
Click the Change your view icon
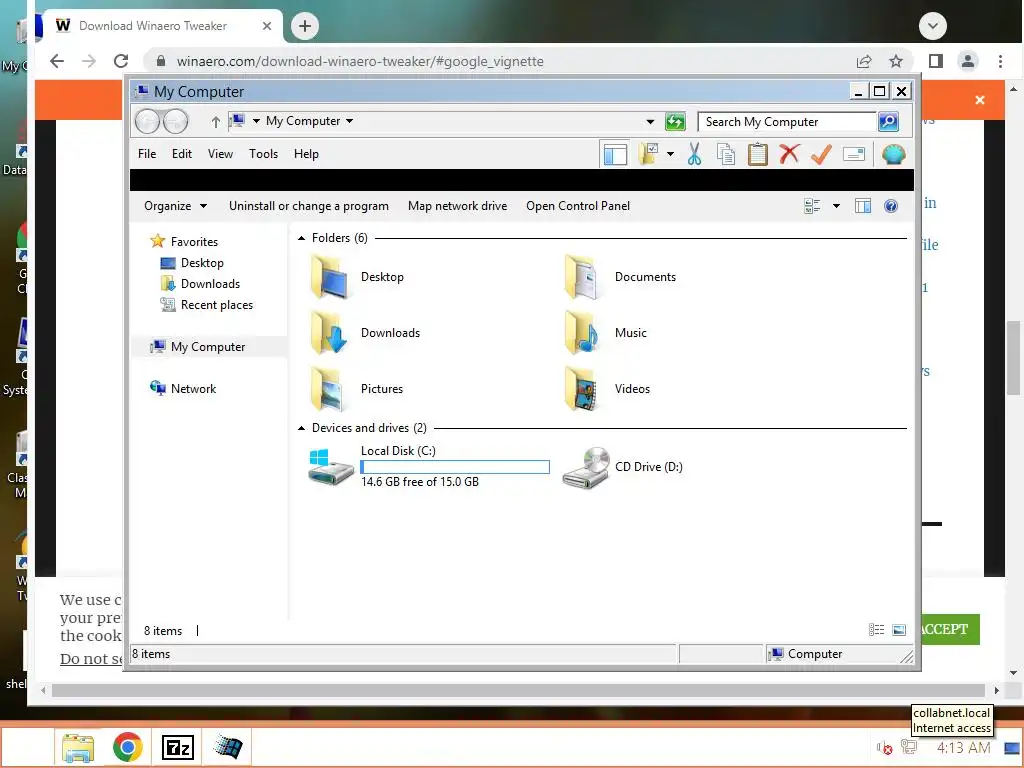[x=812, y=206]
